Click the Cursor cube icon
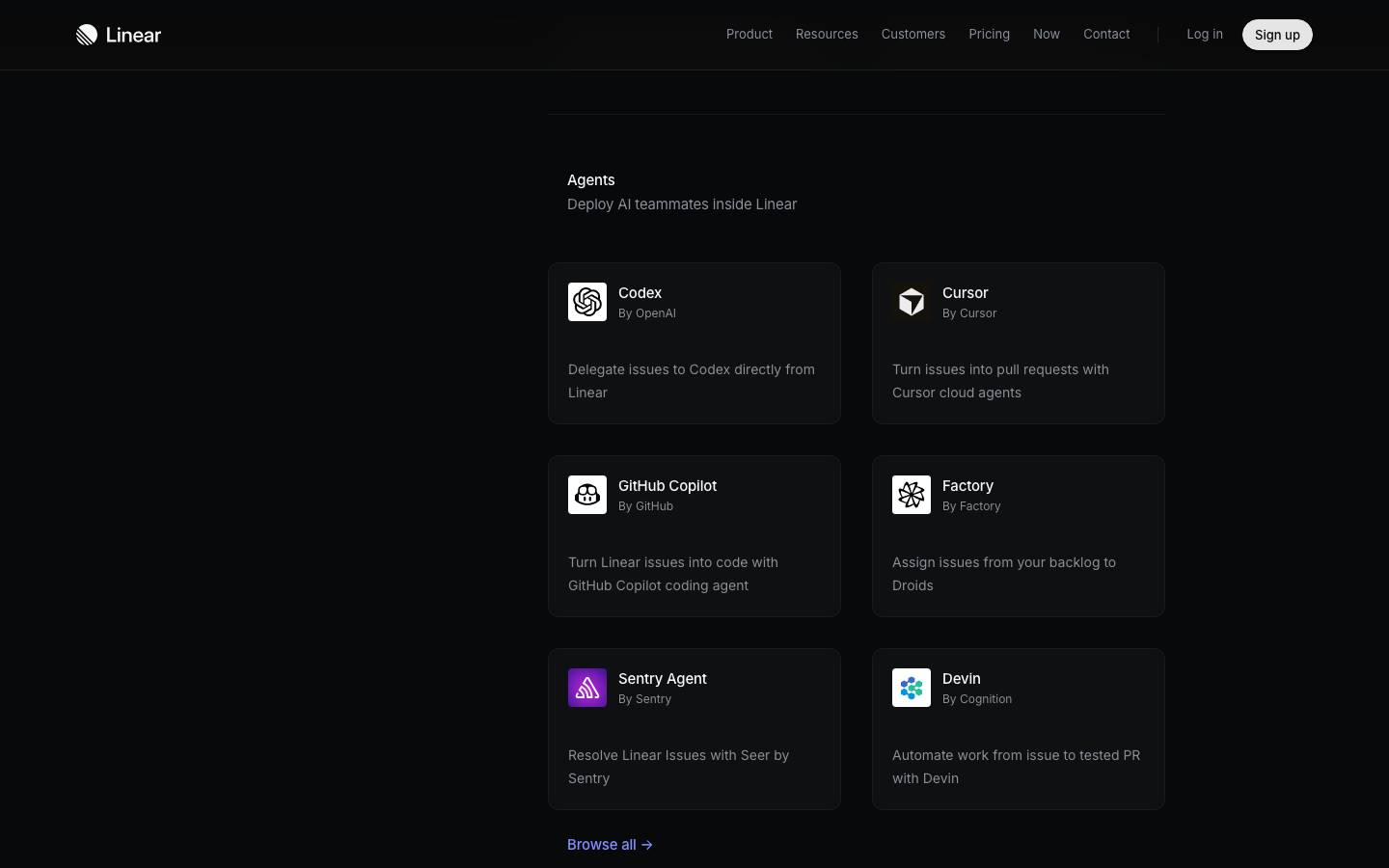Screen dimensions: 1389x868 [912, 302]
